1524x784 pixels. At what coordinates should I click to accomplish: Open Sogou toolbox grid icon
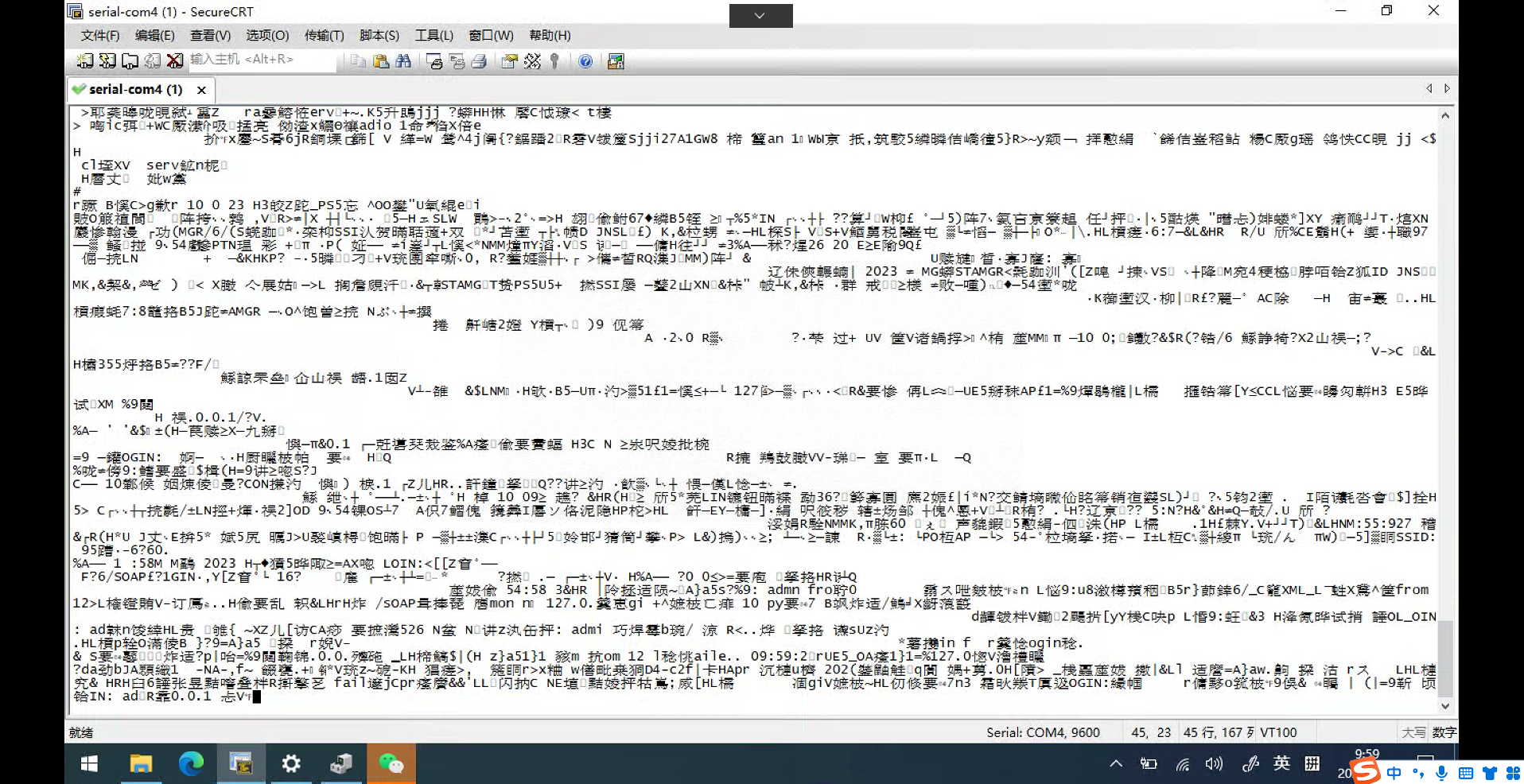(x=1513, y=773)
